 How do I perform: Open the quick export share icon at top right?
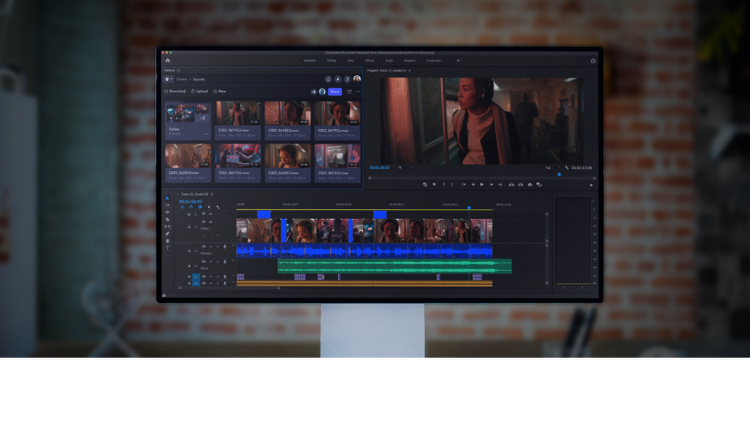[593, 61]
